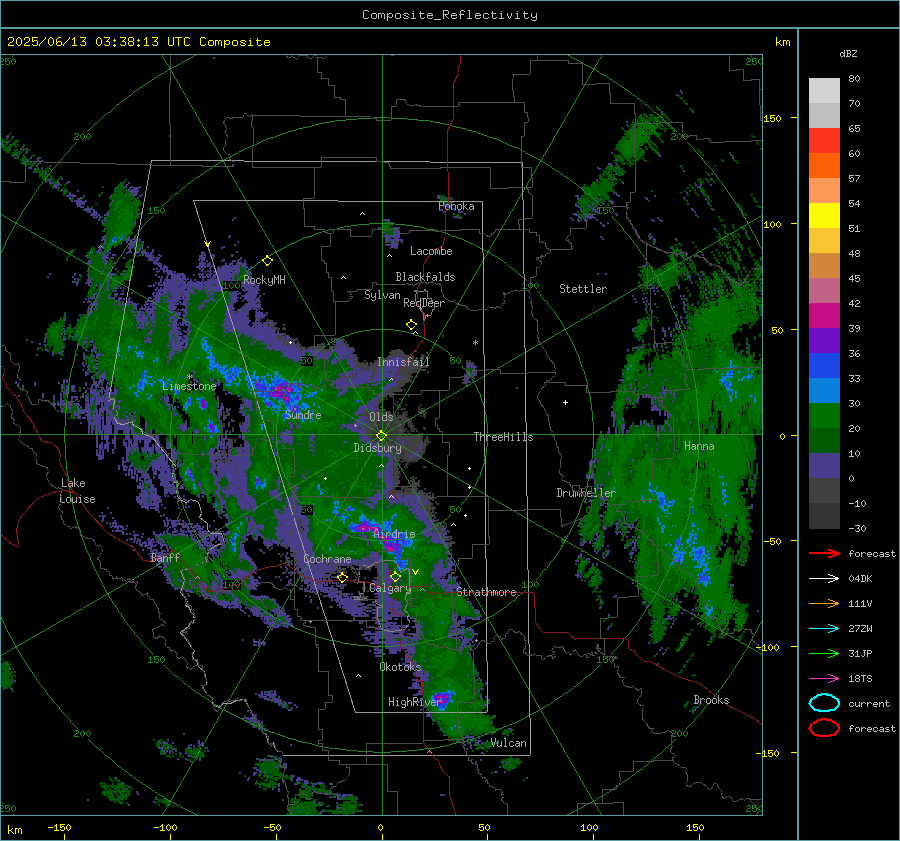The height and width of the screenshot is (841, 900).
Task: Click the green 31JP arrow icon
Action: click(824, 653)
